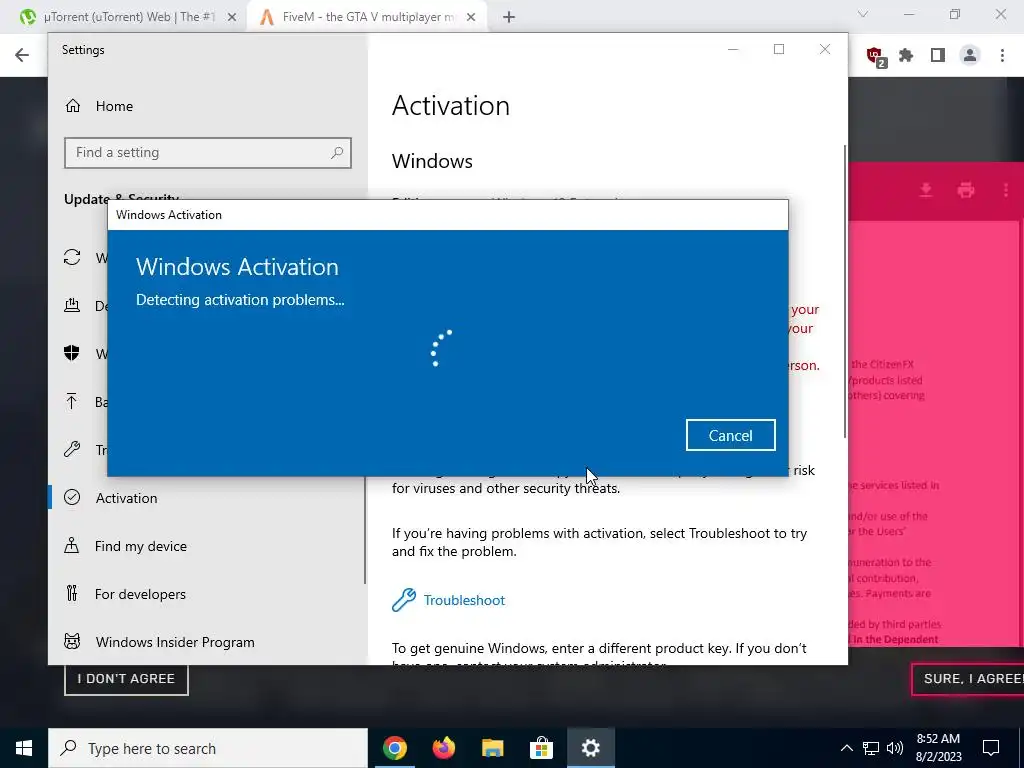The height and width of the screenshot is (768, 1024).
Task: Click the Settings window vertical scrollbar
Action: (845, 291)
